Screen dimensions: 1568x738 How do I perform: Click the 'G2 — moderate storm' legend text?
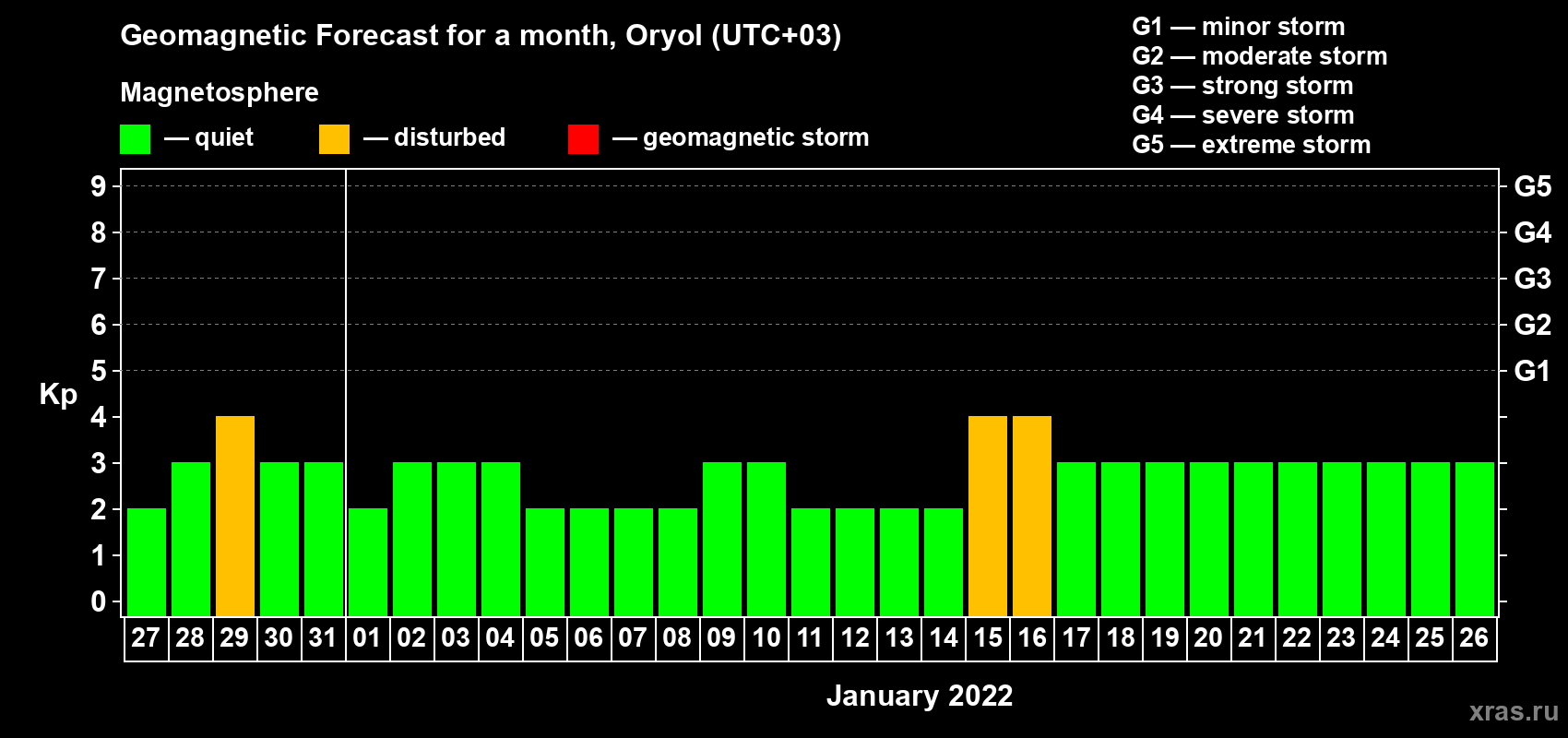(1260, 56)
